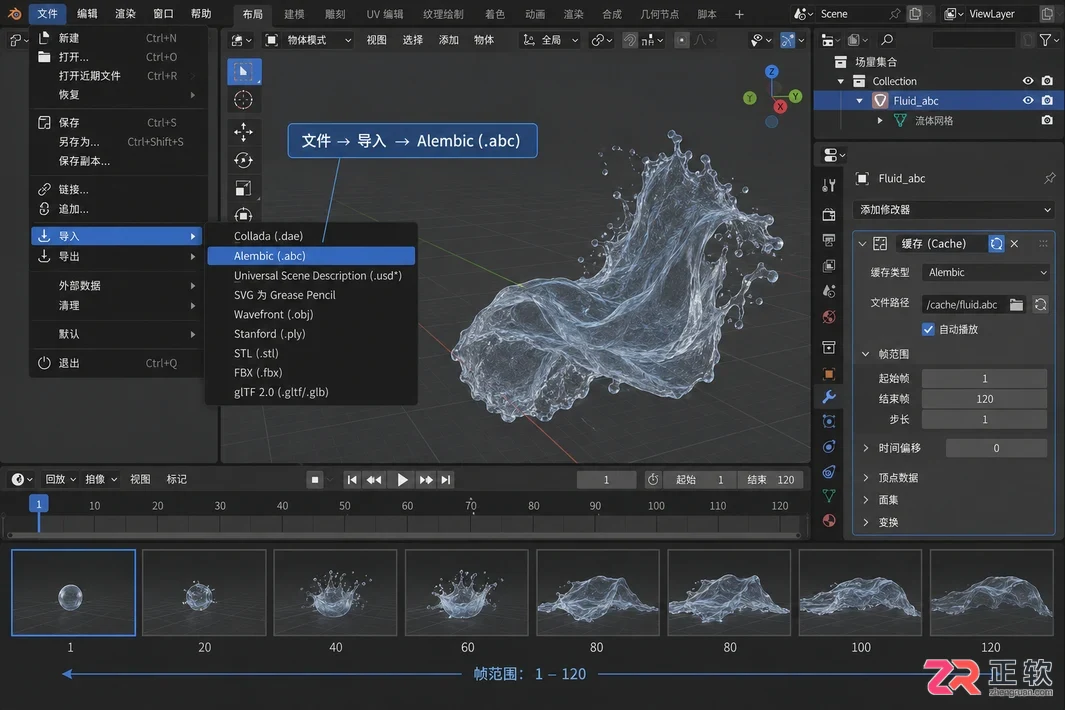1065x710 pixels.
Task: Open the Render properties tab
Action: pyautogui.click(x=829, y=215)
